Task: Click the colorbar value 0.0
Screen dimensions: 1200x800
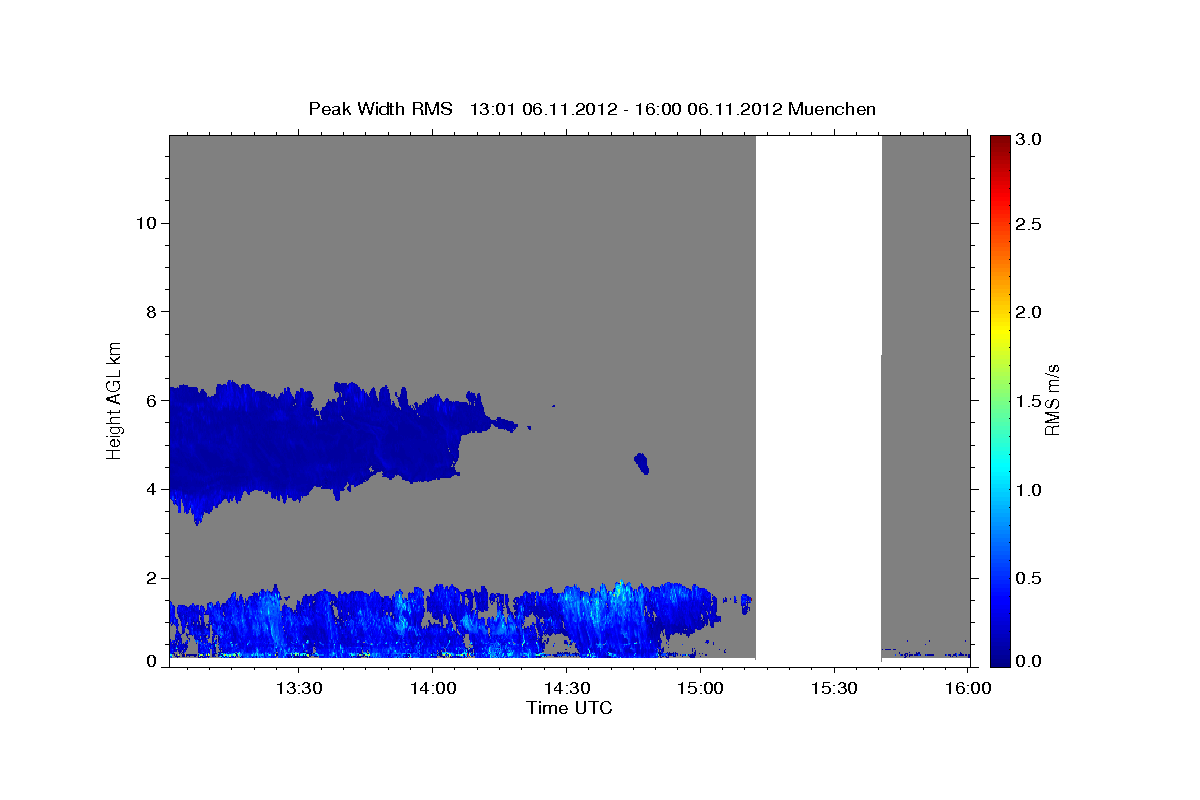Action: tap(1028, 661)
